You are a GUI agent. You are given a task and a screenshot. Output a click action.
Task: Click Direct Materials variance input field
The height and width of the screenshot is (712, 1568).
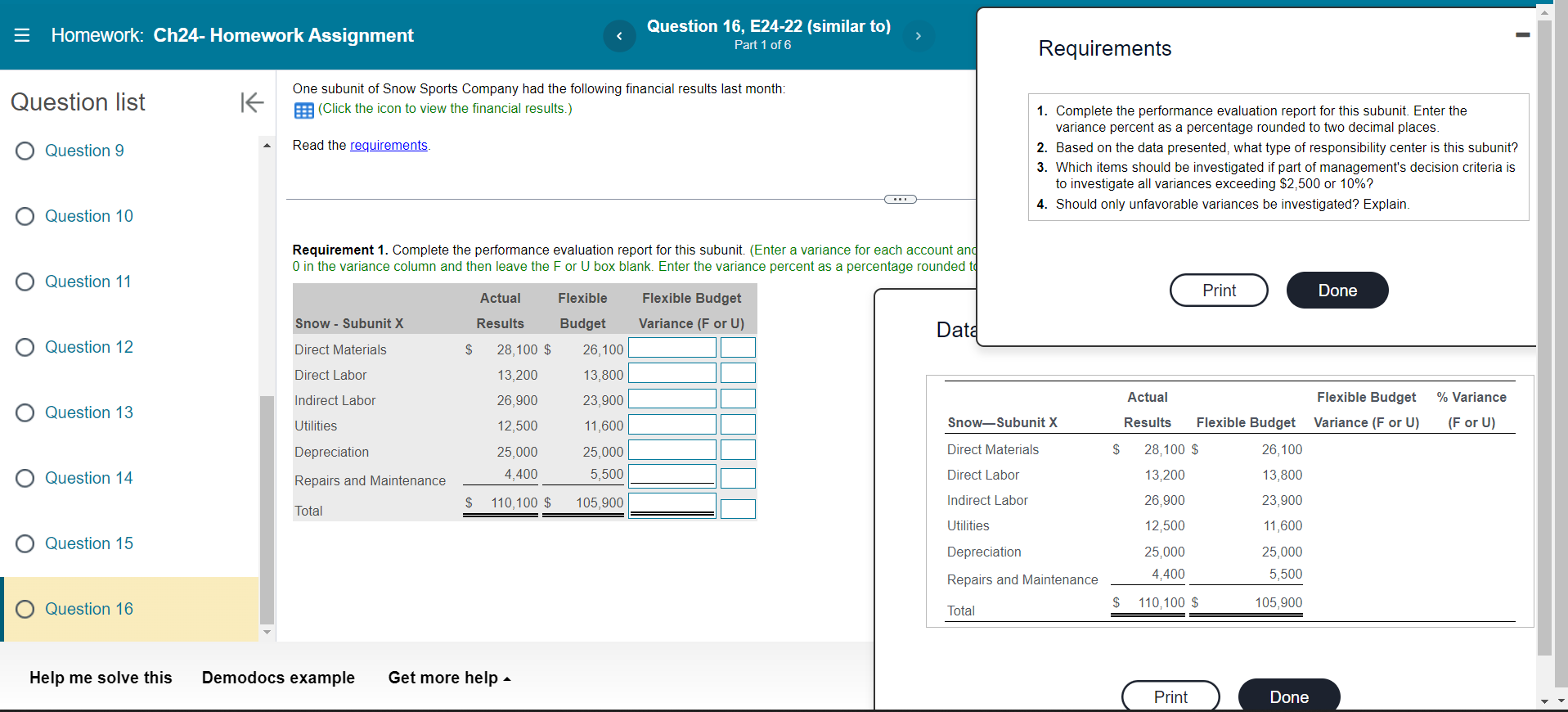click(x=672, y=348)
